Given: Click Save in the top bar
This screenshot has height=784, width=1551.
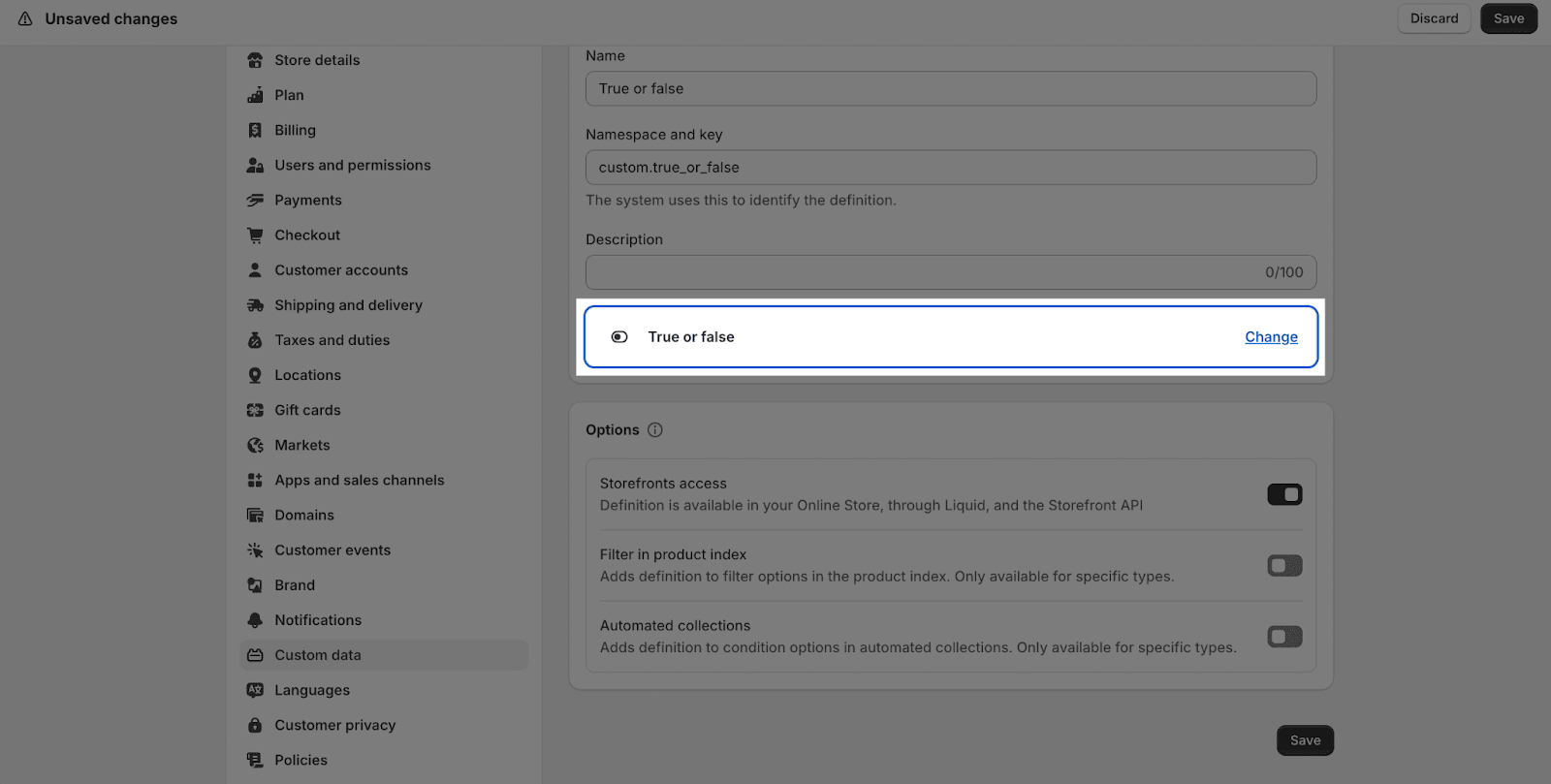Looking at the screenshot, I should [1508, 18].
